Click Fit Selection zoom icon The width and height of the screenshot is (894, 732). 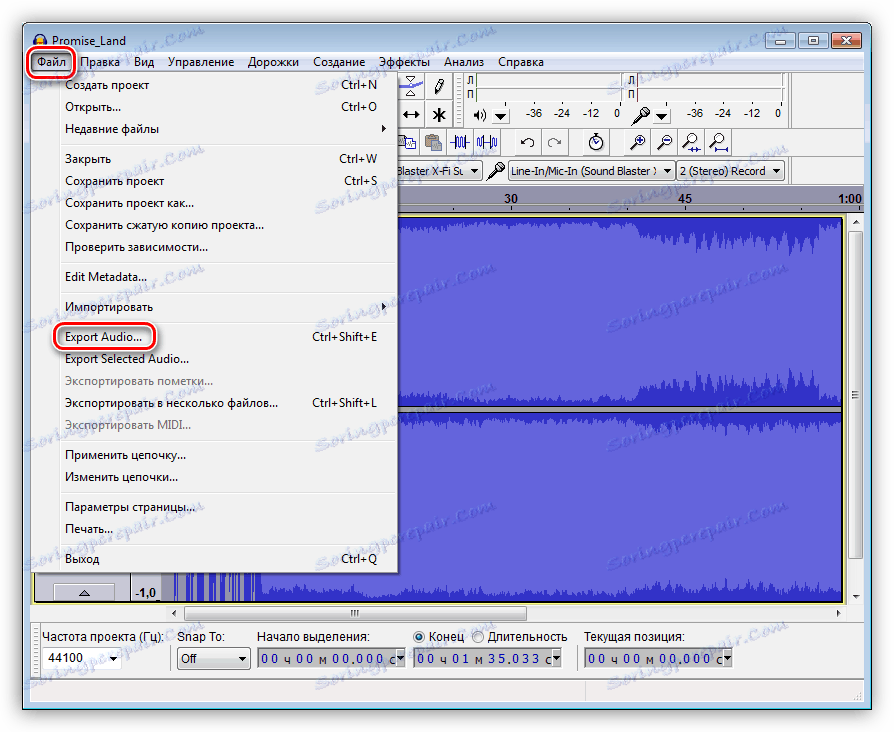click(x=692, y=142)
